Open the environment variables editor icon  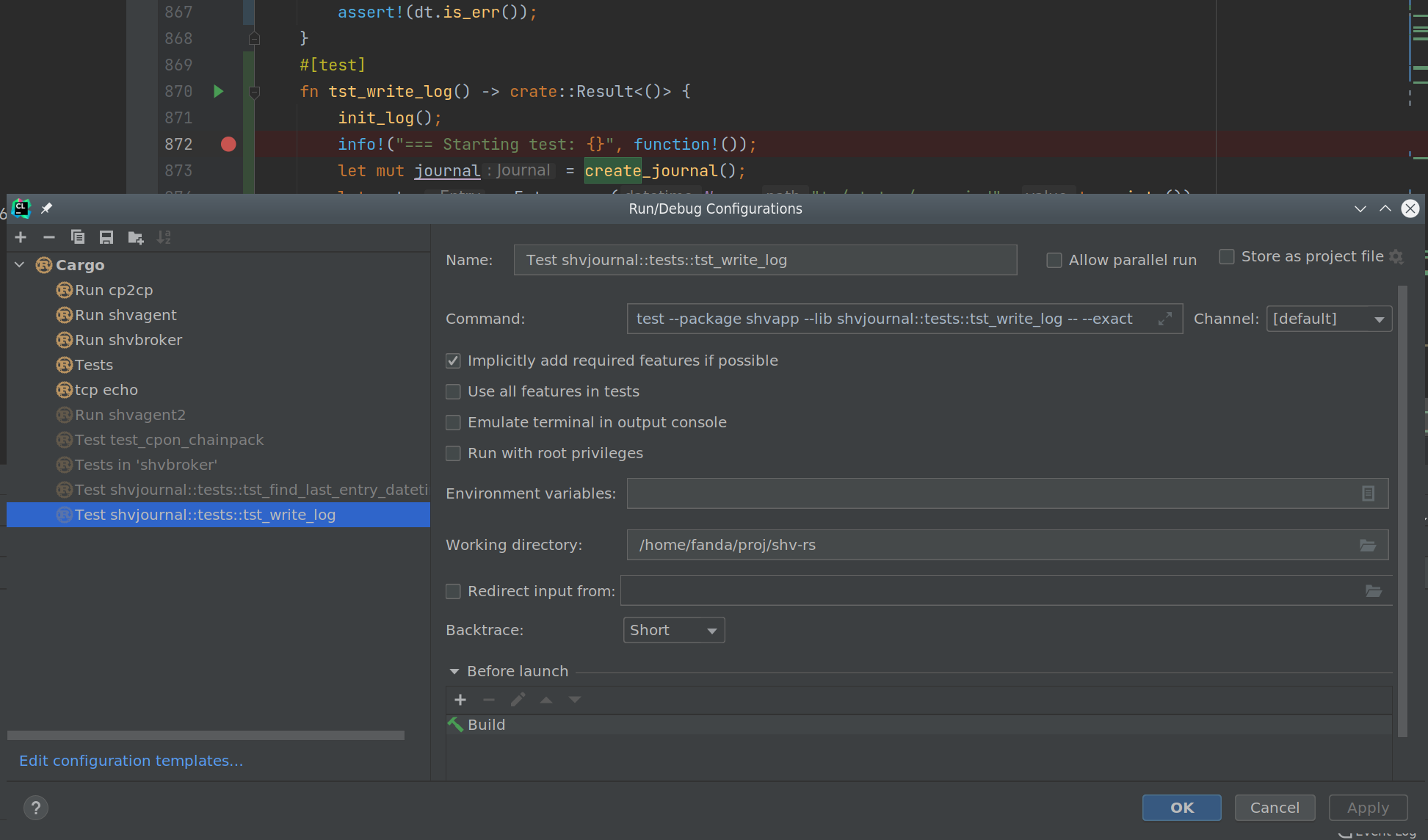coord(1368,493)
